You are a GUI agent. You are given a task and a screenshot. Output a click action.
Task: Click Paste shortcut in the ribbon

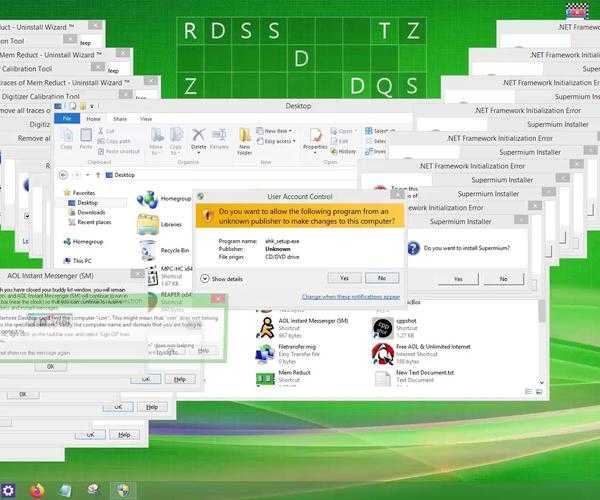coord(119,151)
